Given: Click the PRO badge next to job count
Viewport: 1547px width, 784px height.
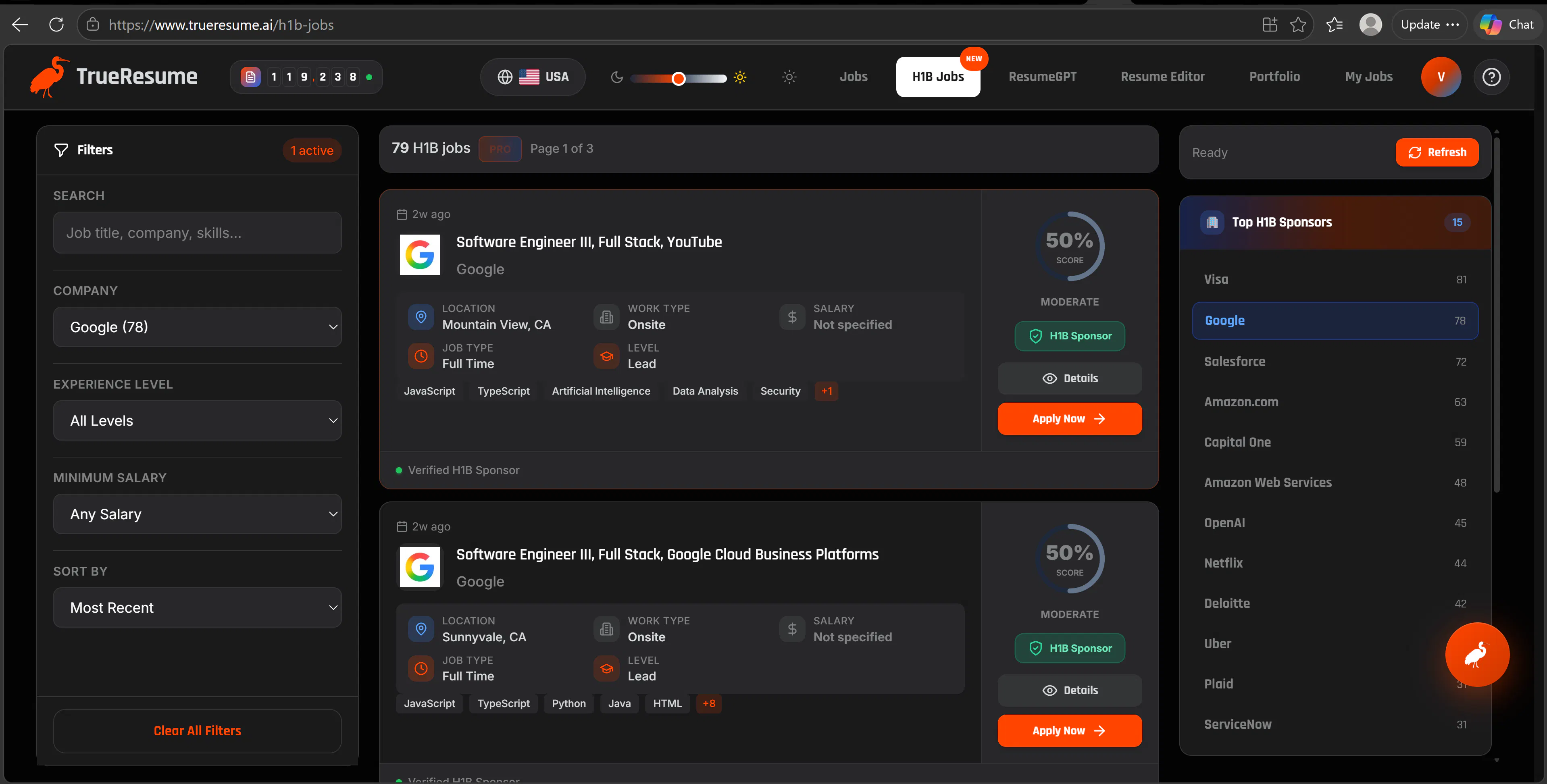Looking at the screenshot, I should pos(500,149).
